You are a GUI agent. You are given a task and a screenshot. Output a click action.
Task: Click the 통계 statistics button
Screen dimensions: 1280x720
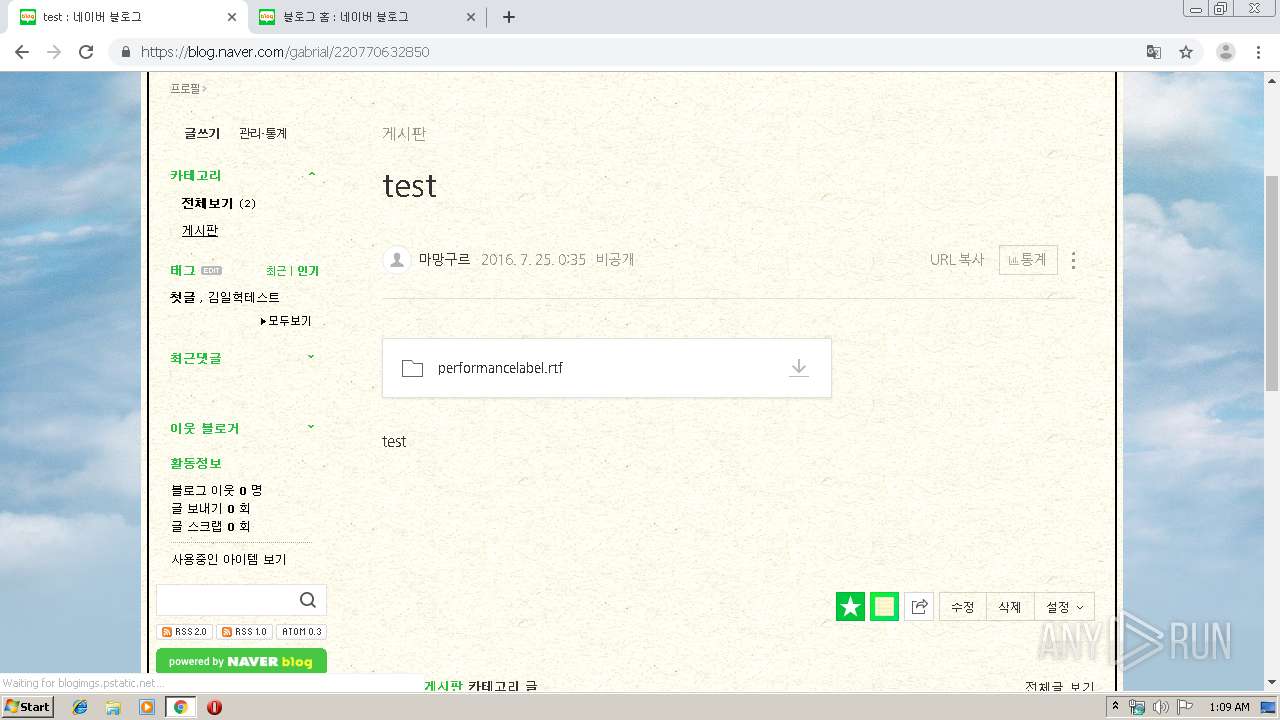coord(1028,260)
